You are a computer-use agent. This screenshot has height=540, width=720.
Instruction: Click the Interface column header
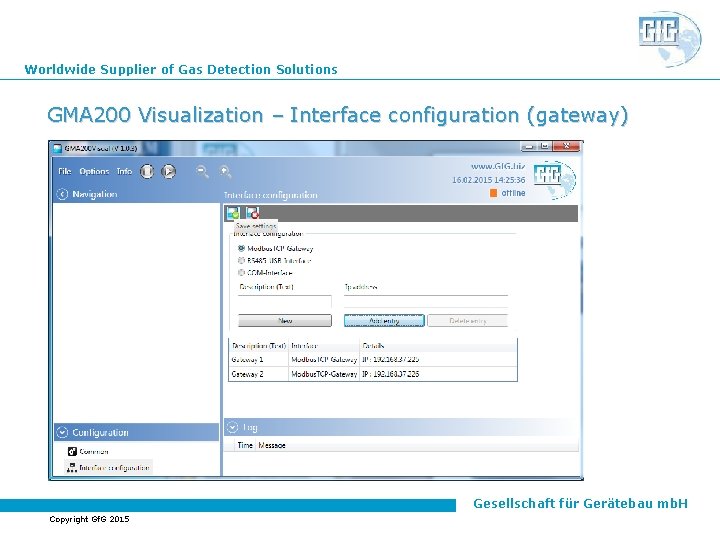pos(324,346)
